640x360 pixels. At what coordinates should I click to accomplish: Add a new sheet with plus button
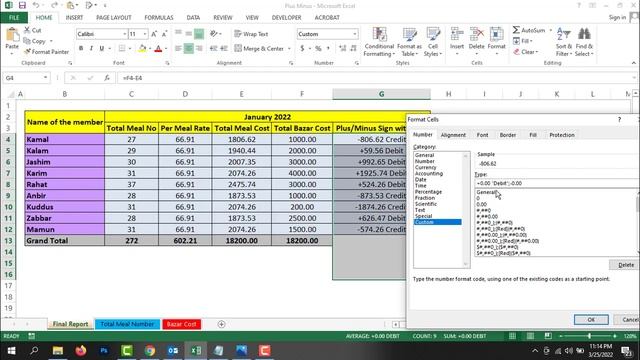221,324
